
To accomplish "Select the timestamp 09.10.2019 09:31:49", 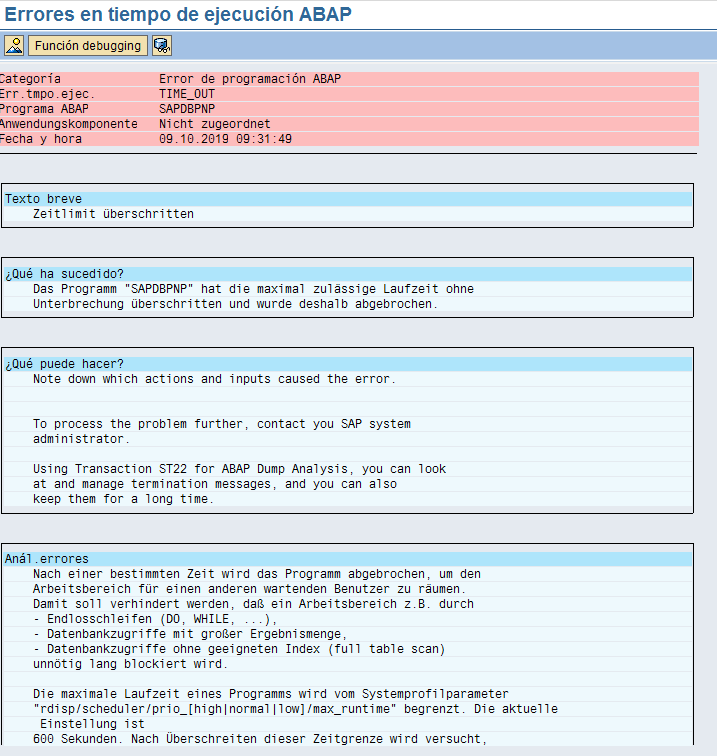I will pos(225,139).
